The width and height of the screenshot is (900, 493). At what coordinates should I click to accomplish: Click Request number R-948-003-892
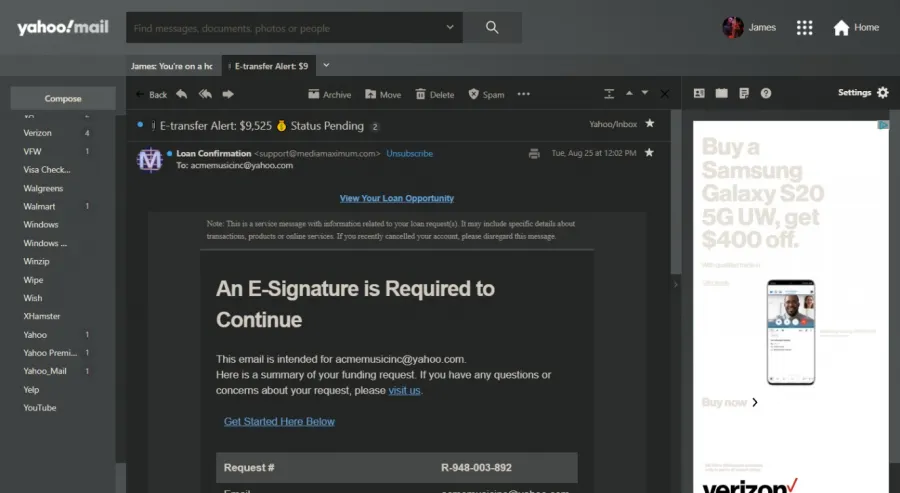(x=476, y=468)
